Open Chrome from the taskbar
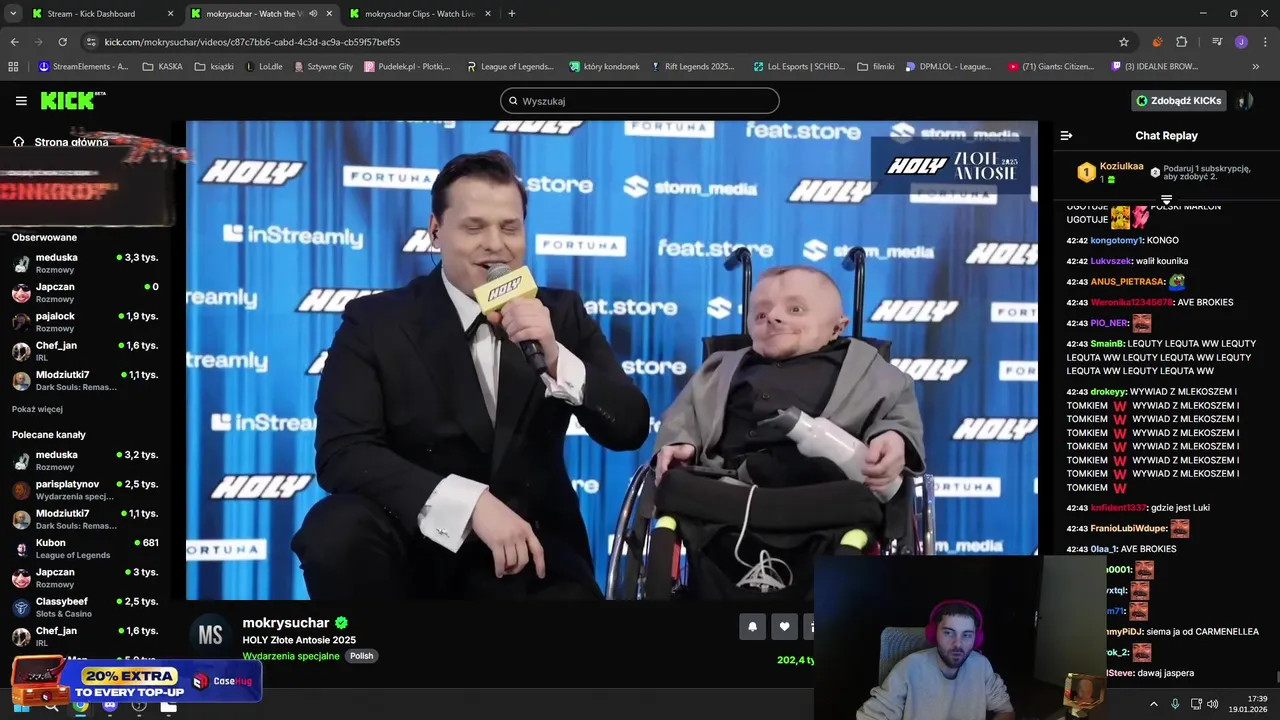Screen dimensions: 1280x720 (x=81, y=705)
